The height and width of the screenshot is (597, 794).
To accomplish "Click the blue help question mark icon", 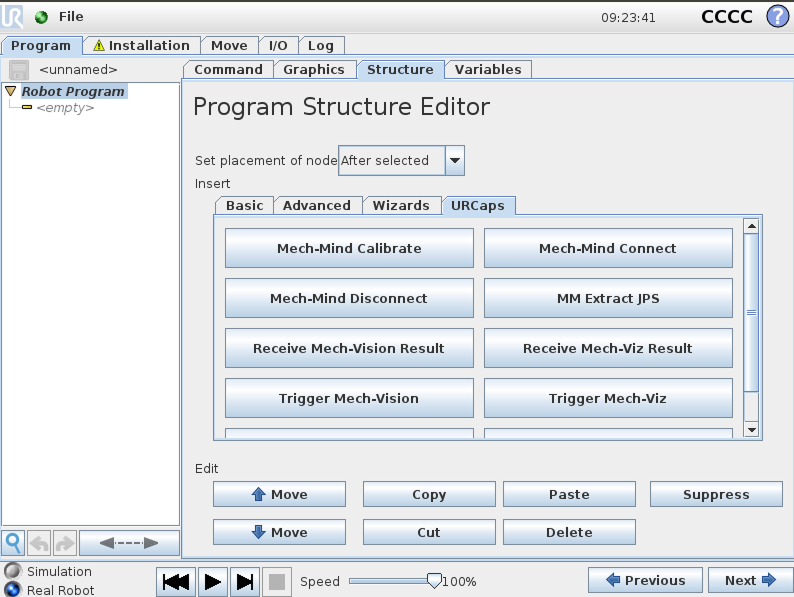I will (x=777, y=17).
